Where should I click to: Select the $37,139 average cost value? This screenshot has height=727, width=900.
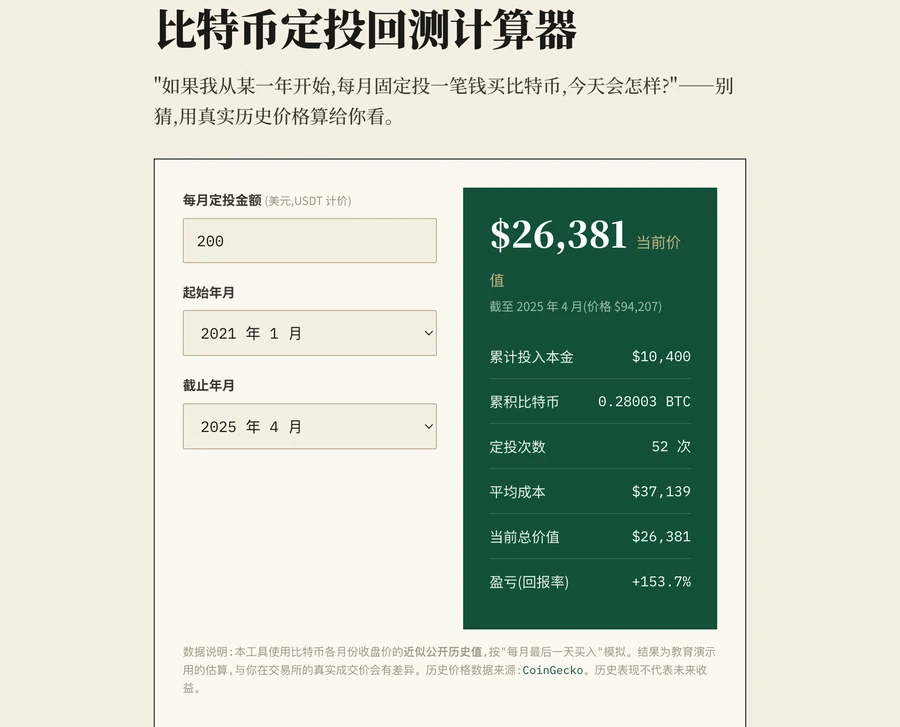(x=661, y=491)
